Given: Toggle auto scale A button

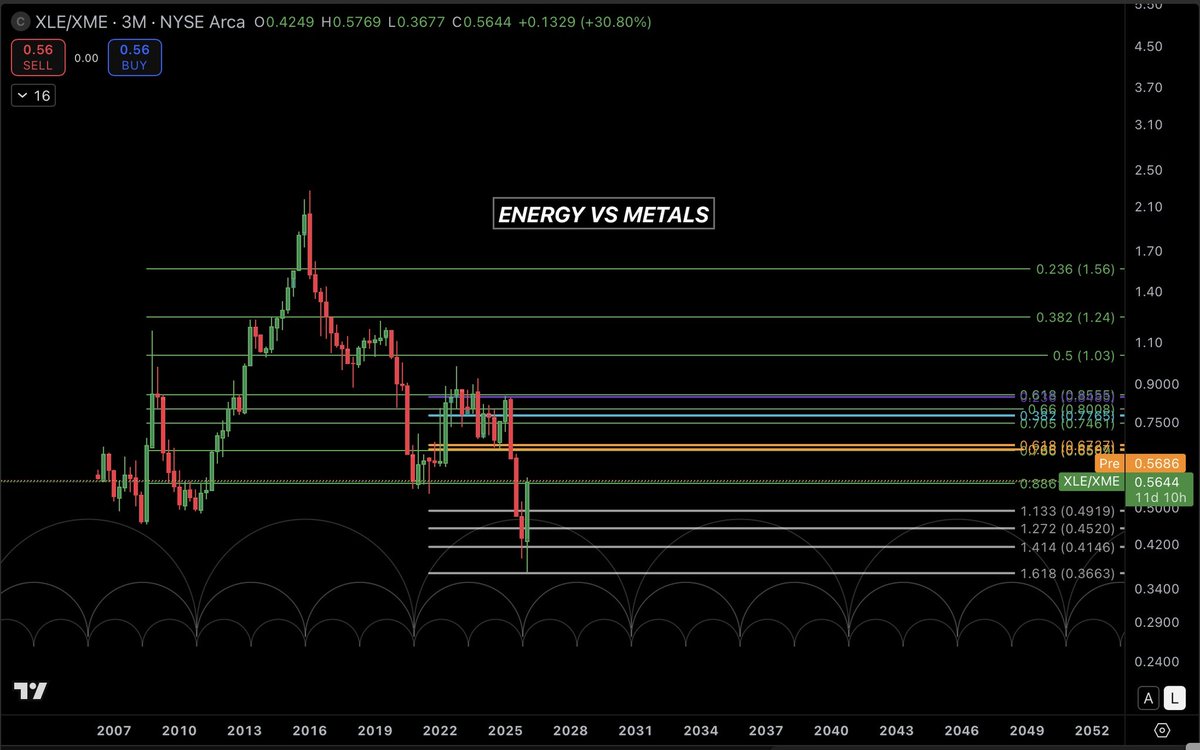Looking at the screenshot, I should [x=1147, y=699].
